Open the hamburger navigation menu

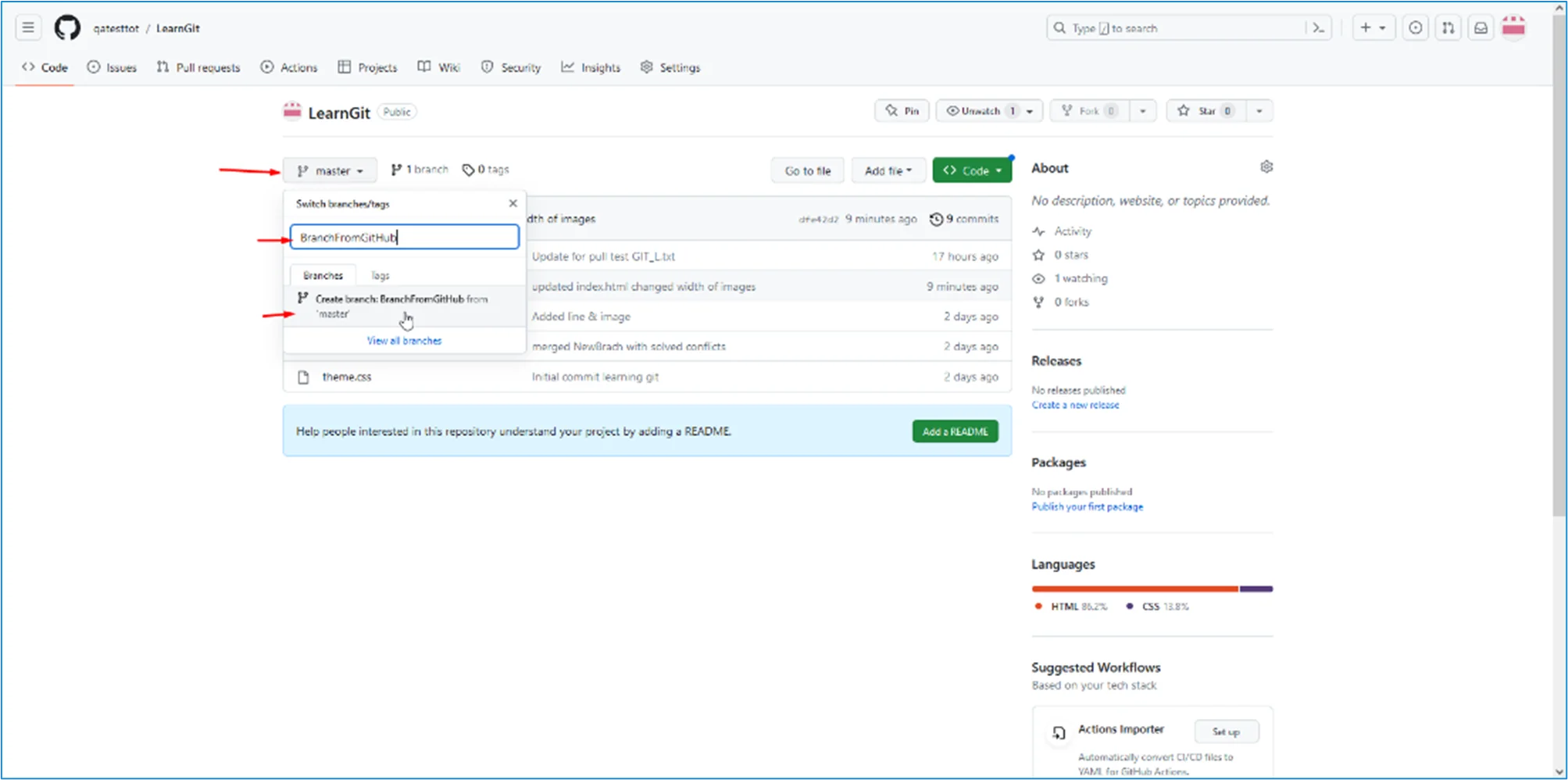tap(28, 28)
